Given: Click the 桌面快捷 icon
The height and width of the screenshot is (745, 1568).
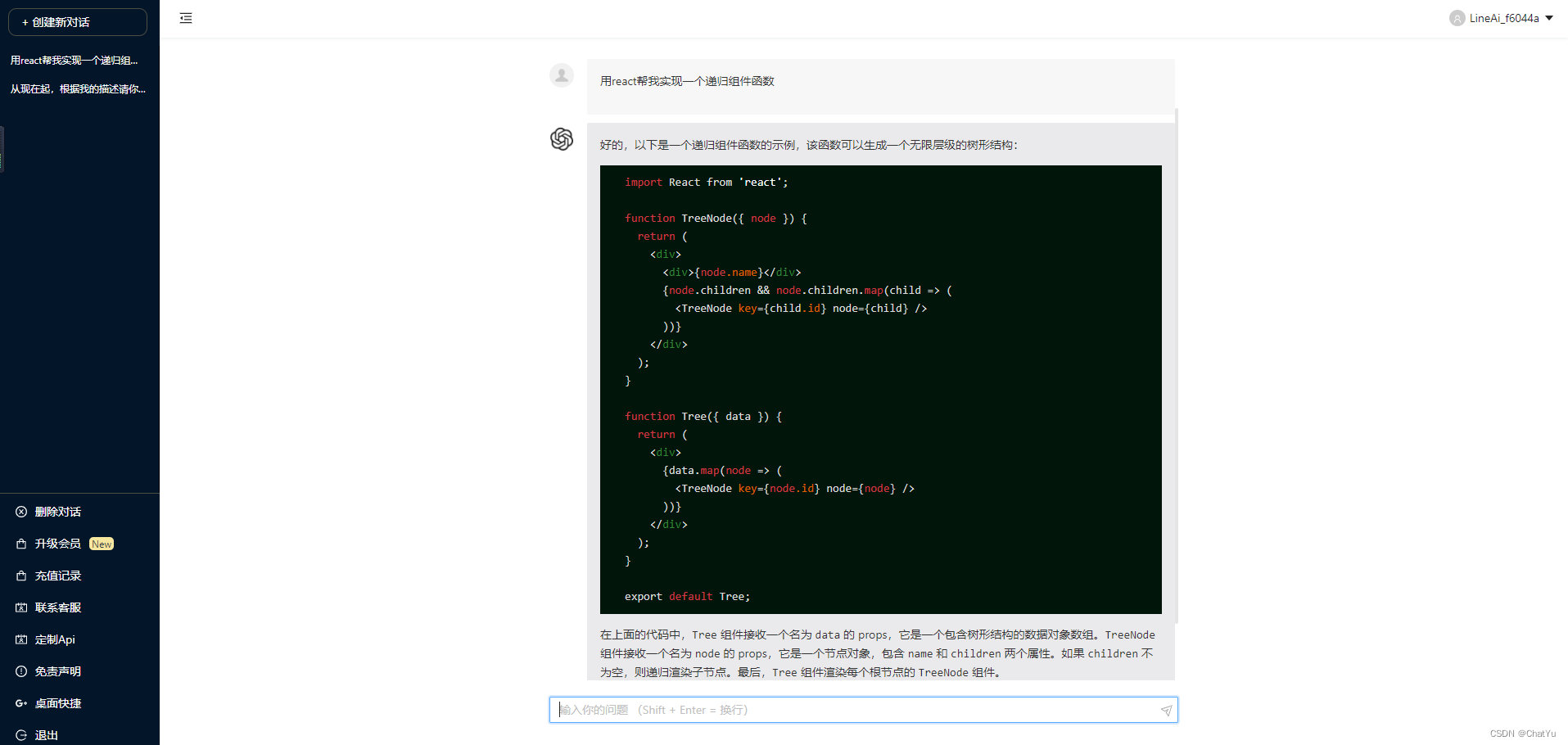Looking at the screenshot, I should click(21, 703).
